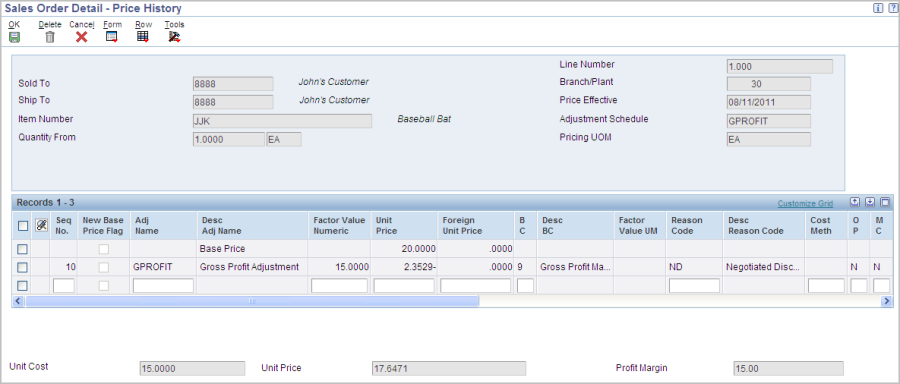Check the empty last row checkbox
Screen dimensions: 900x384
22,285
